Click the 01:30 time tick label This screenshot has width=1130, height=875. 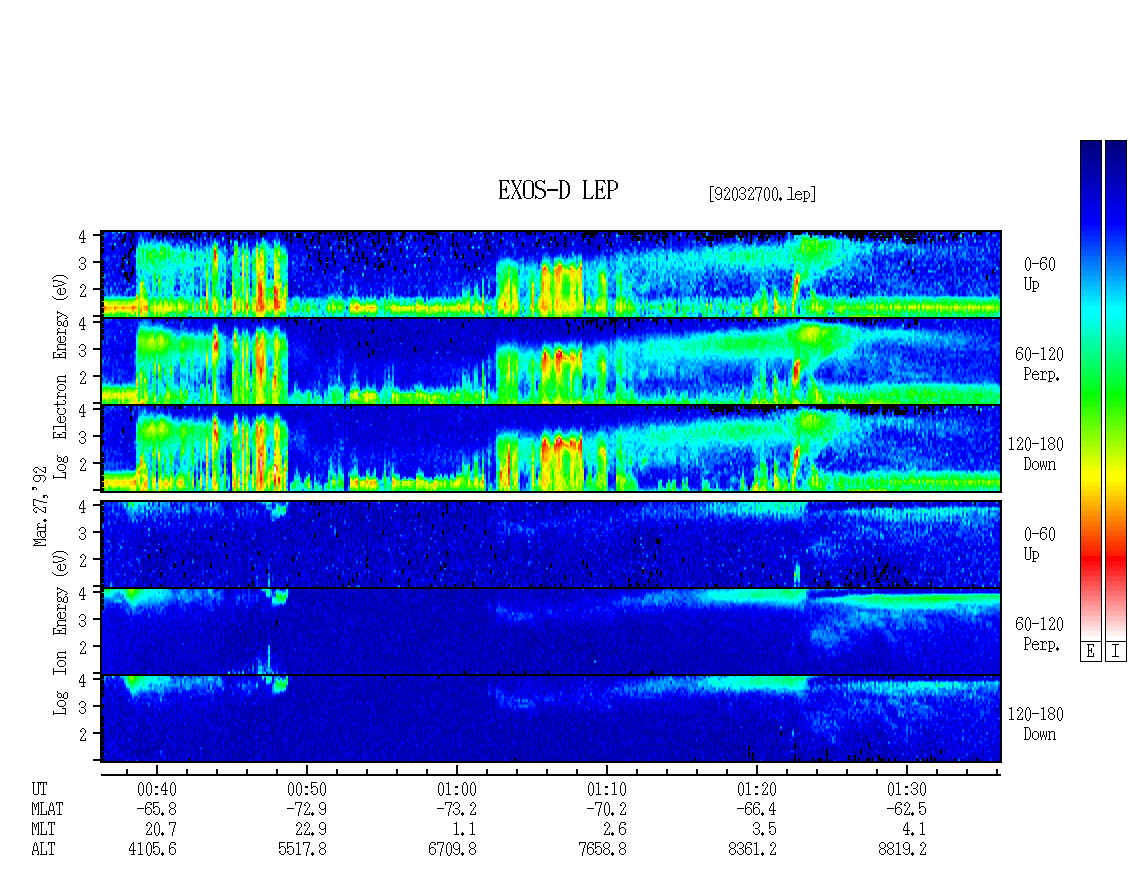(906, 789)
